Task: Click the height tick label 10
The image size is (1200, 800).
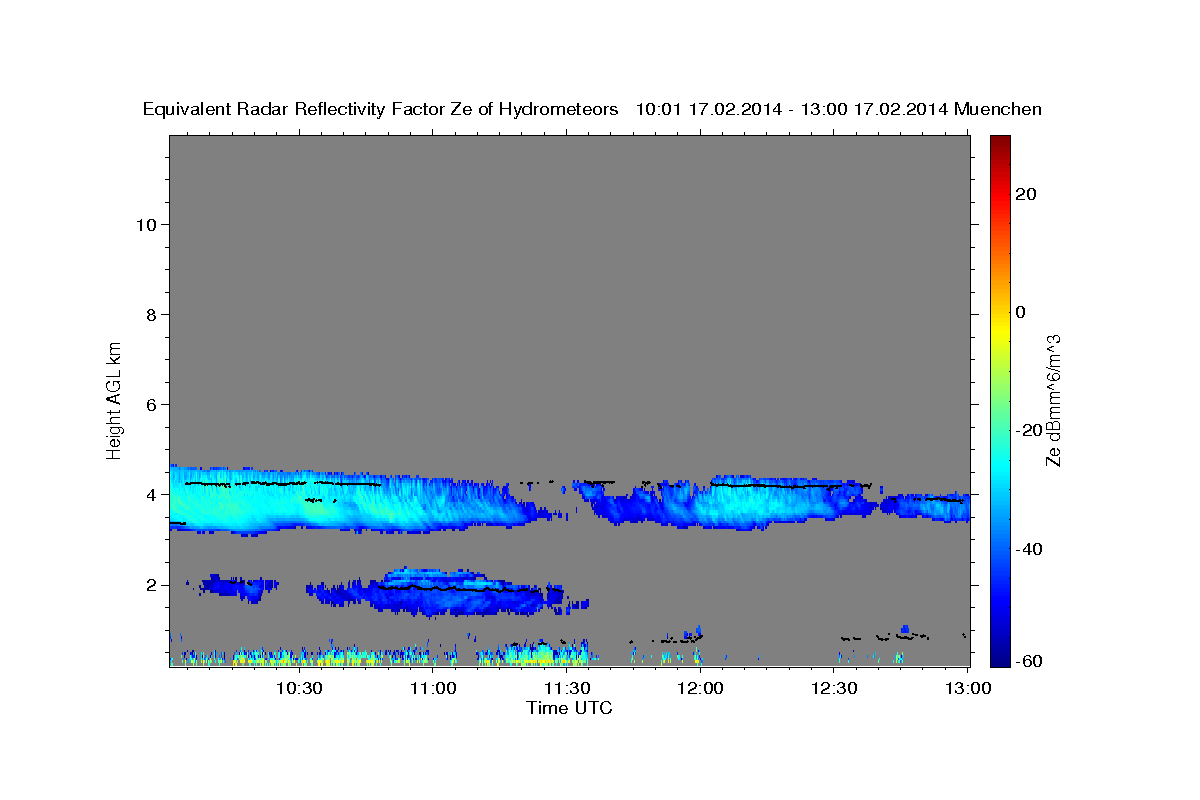Action: 145,225
